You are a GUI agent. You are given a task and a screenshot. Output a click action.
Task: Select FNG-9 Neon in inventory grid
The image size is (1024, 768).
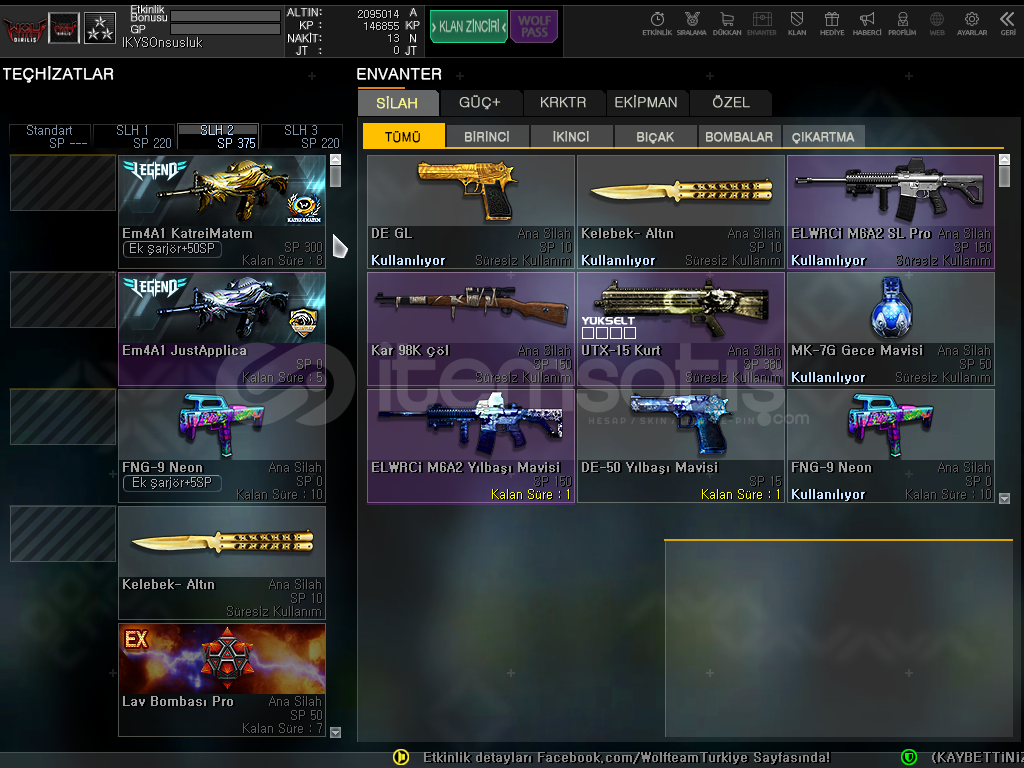tap(891, 446)
